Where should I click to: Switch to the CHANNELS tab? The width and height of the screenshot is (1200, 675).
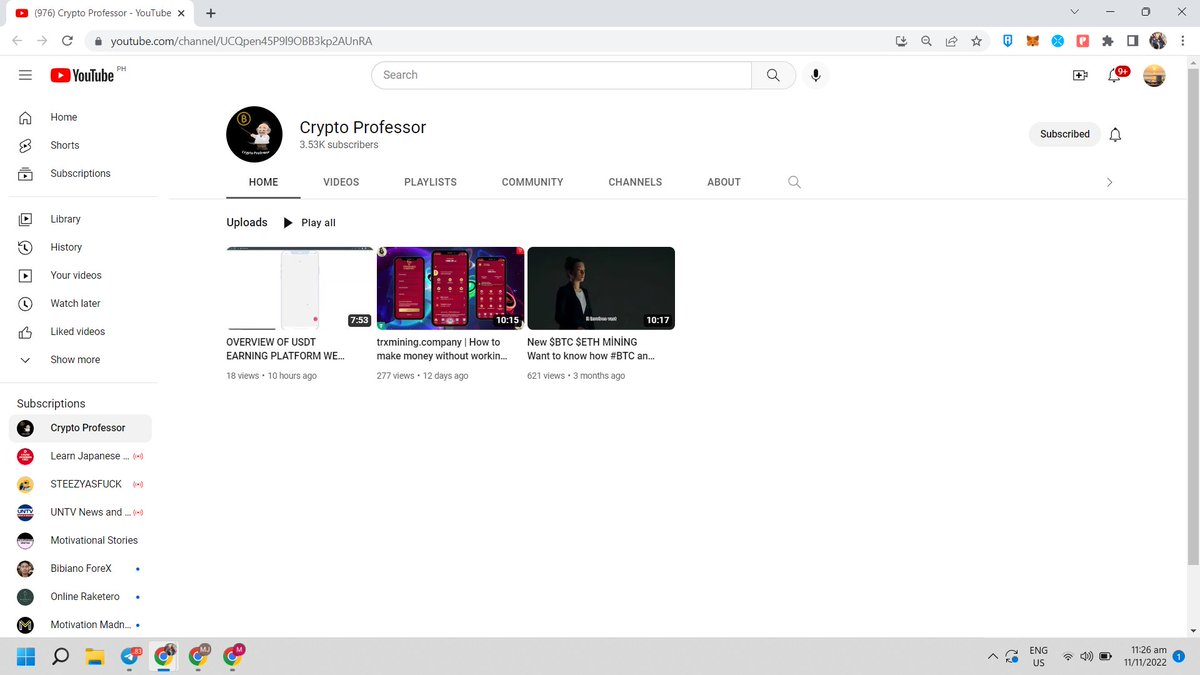tap(635, 182)
